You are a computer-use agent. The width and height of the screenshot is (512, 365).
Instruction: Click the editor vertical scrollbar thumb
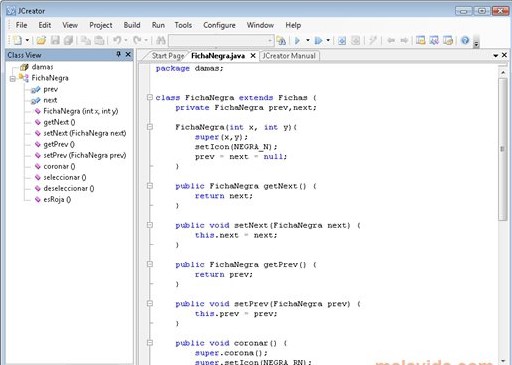point(503,149)
